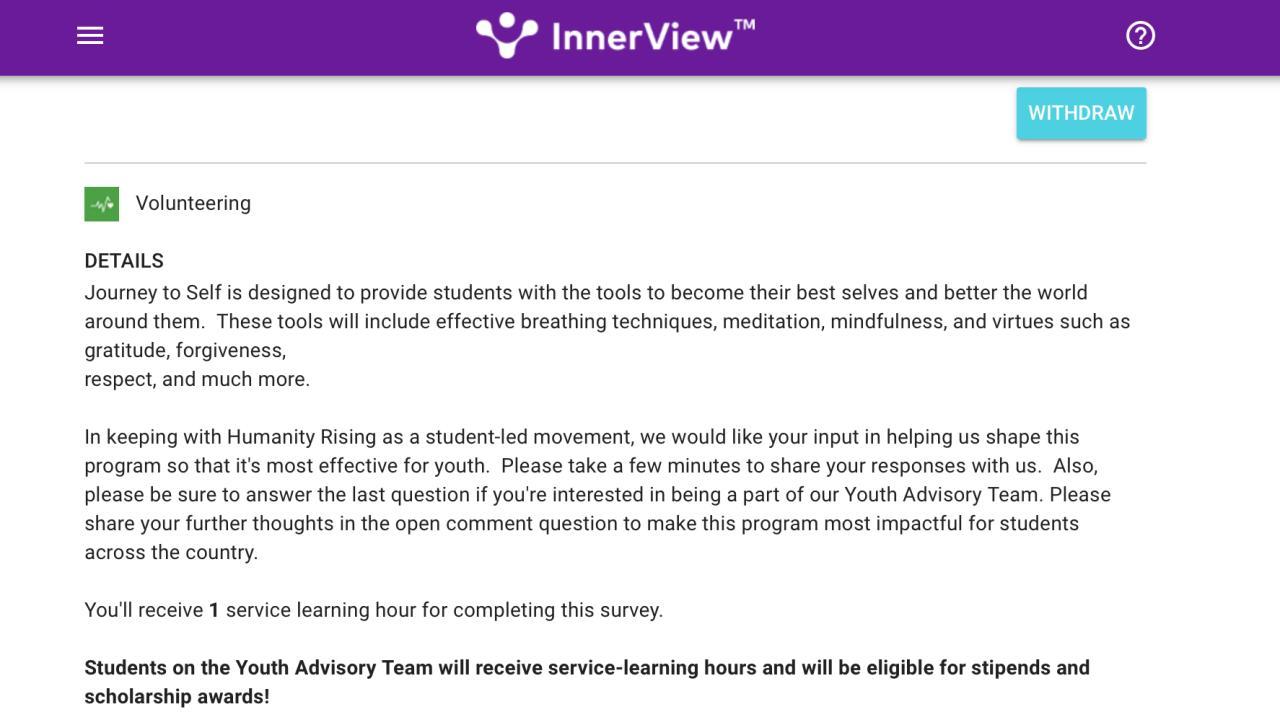The height and width of the screenshot is (725, 1280).
Task: Click the line starting "Journey to Self"
Action: (x=585, y=293)
